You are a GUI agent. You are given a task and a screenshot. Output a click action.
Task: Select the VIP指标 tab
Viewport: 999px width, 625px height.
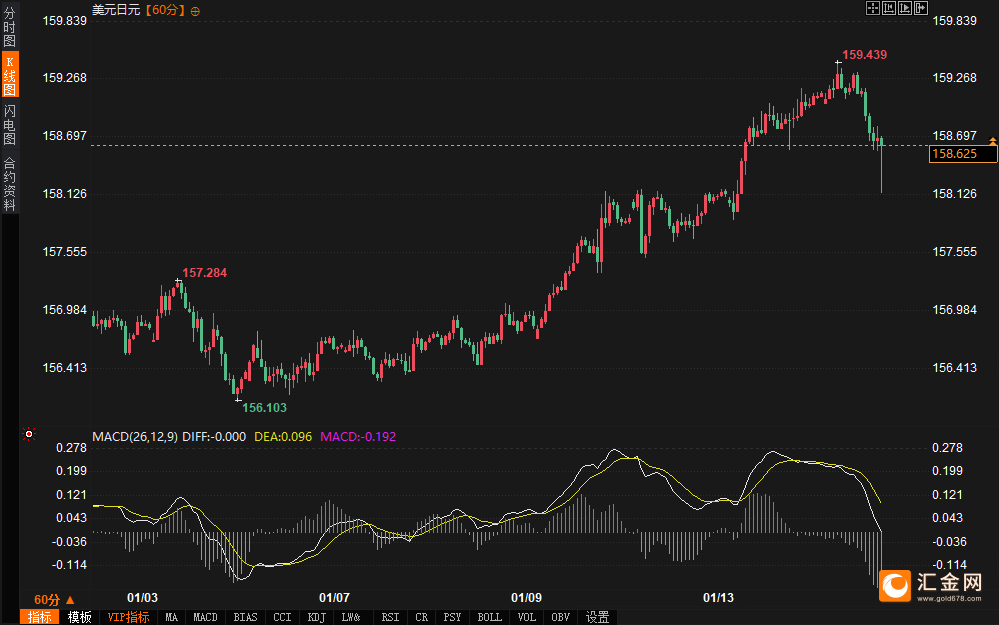[x=128, y=617]
